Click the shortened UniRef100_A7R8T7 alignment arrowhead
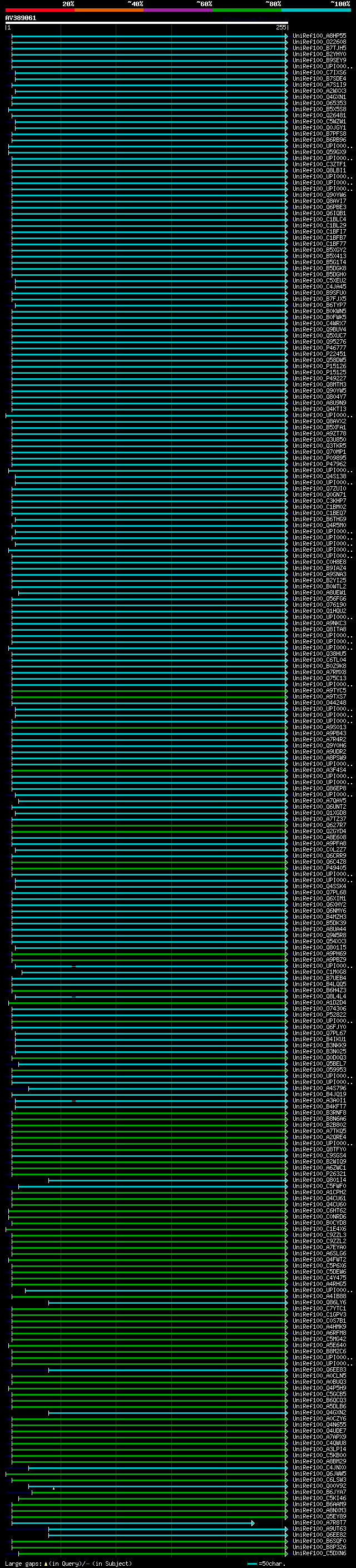Image resolution: width=356 pixels, height=1568 pixels. pos(253,1523)
